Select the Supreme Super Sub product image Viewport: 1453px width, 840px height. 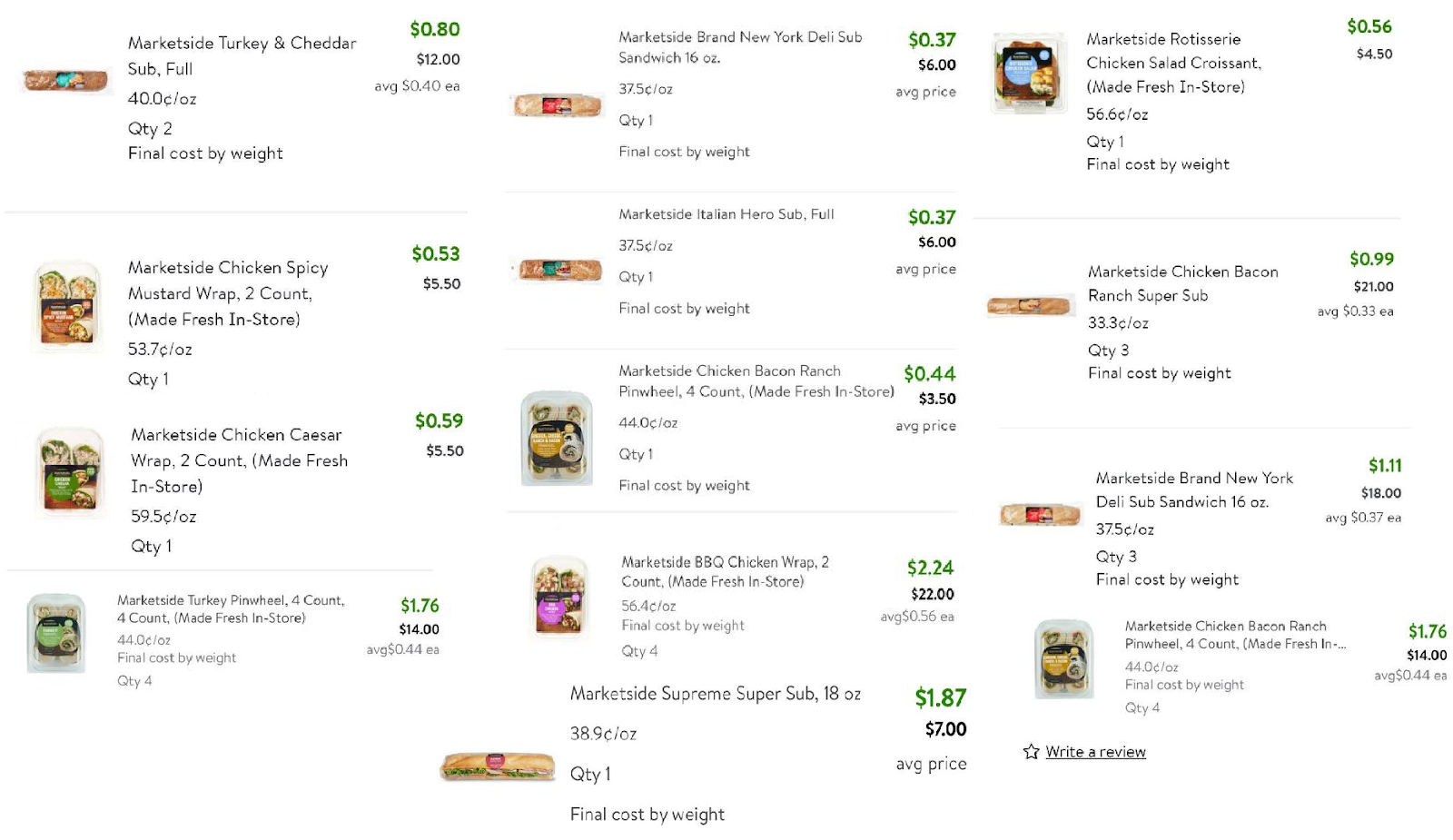pos(498,766)
